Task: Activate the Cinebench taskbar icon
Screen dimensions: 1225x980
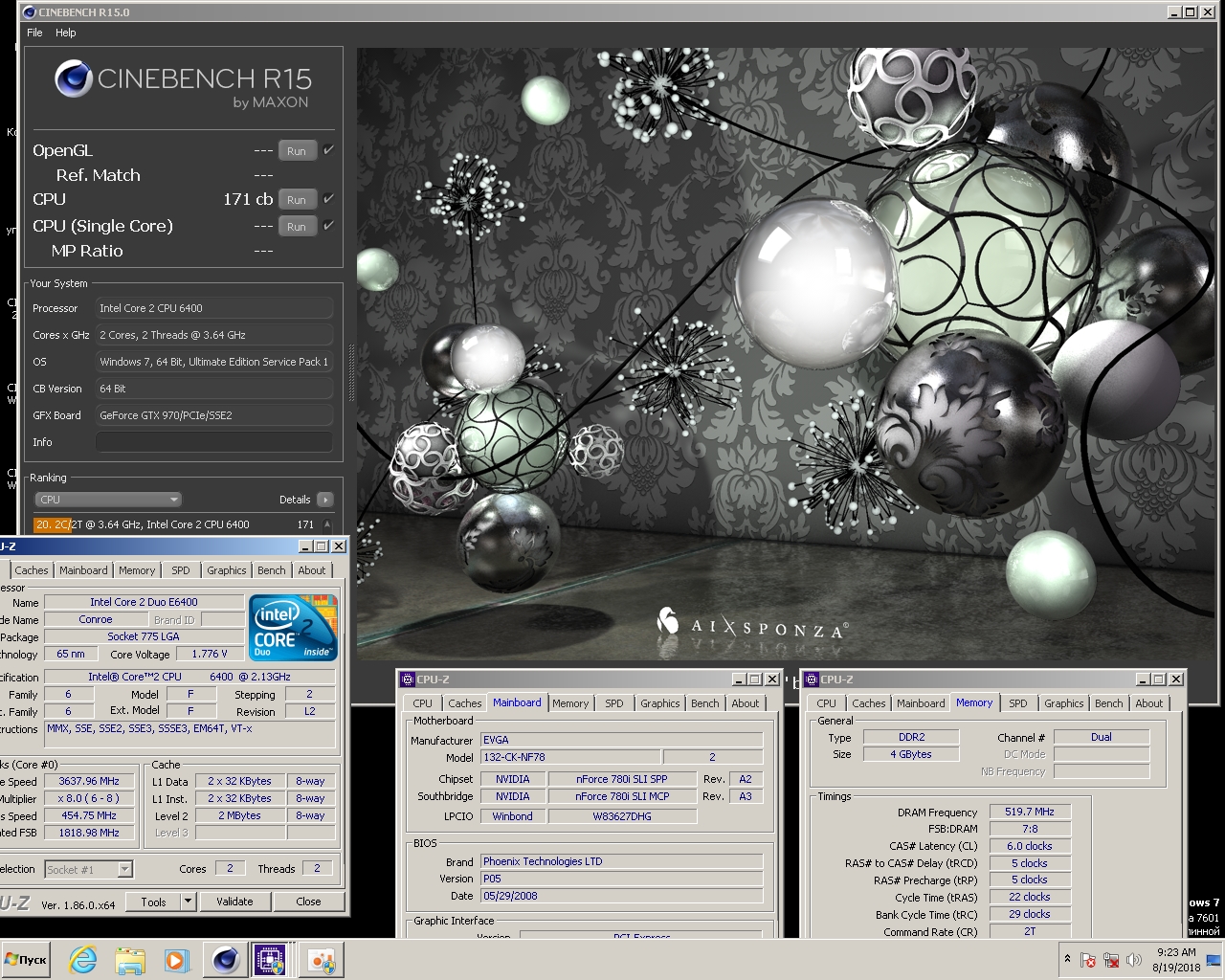Action: click(x=225, y=959)
